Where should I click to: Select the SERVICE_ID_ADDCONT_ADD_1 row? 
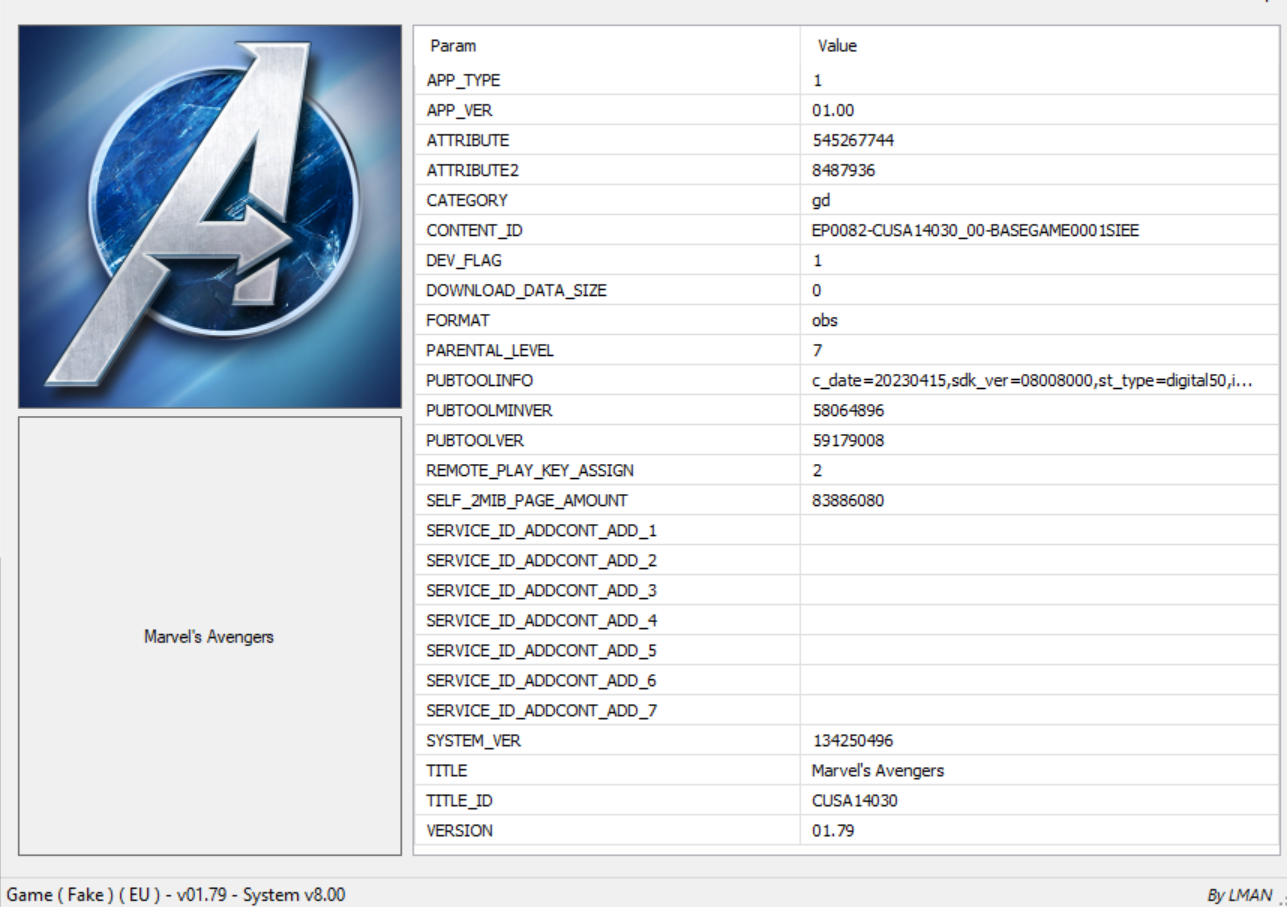[846, 531]
